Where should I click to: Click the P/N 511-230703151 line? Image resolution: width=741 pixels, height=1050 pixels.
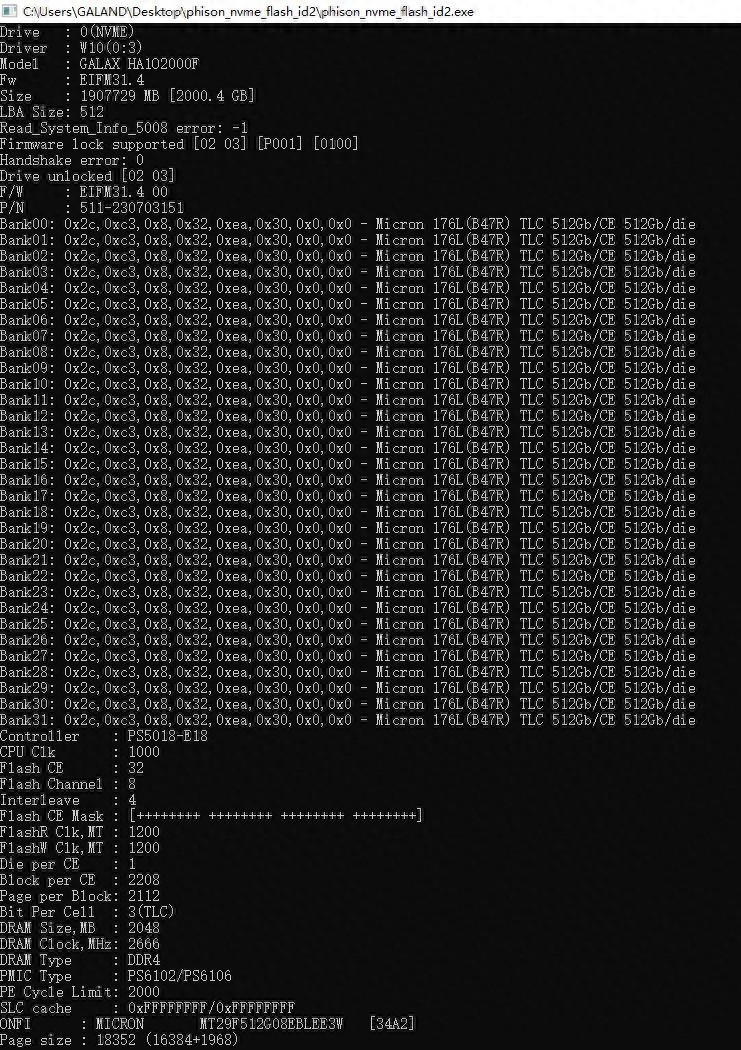pos(92,208)
